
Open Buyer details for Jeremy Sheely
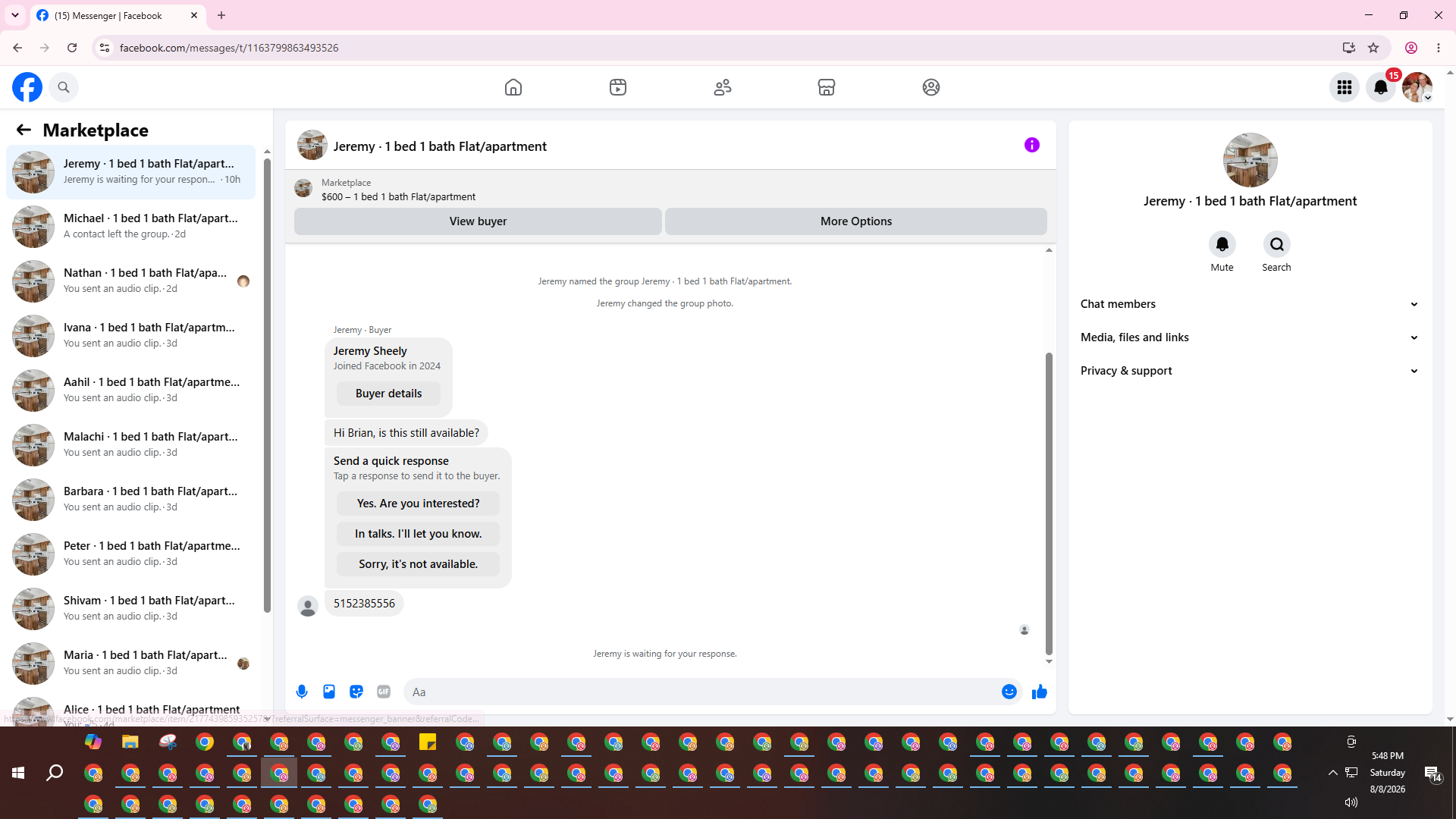coord(388,394)
